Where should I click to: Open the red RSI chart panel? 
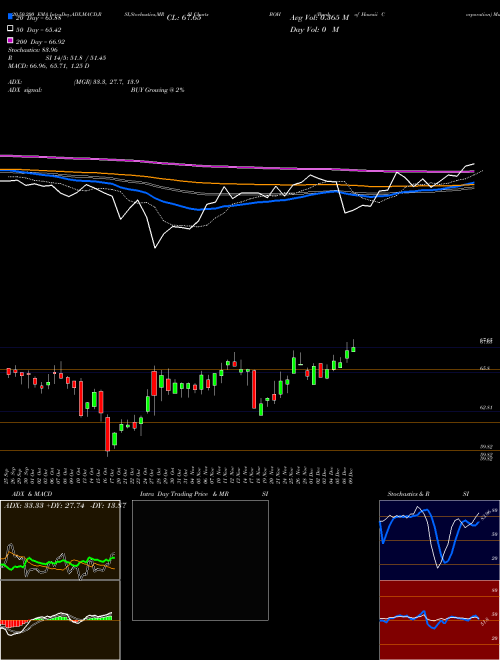[439, 620]
